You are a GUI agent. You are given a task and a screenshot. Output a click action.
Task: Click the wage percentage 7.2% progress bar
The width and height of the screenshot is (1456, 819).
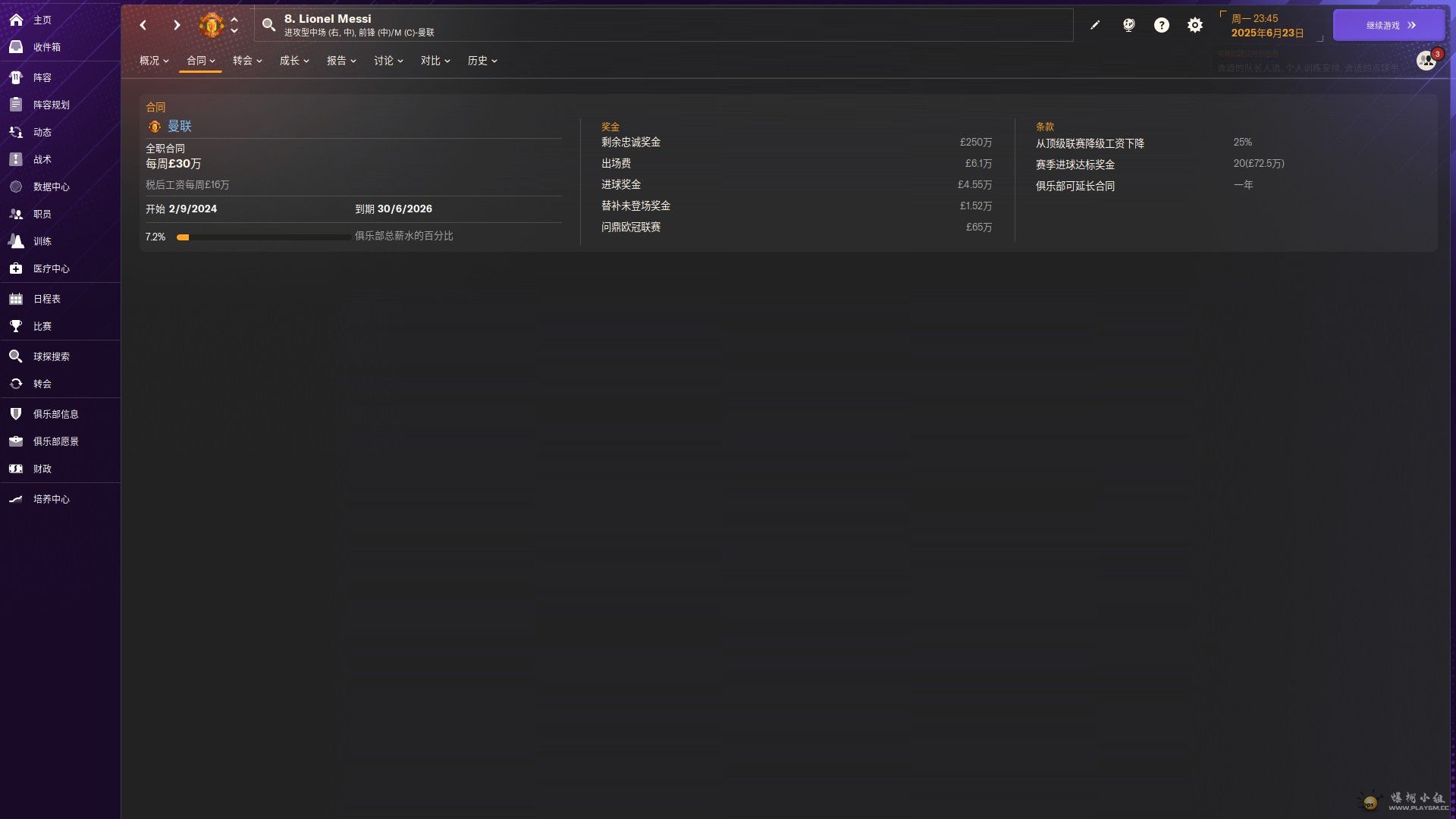pyautogui.click(x=263, y=237)
